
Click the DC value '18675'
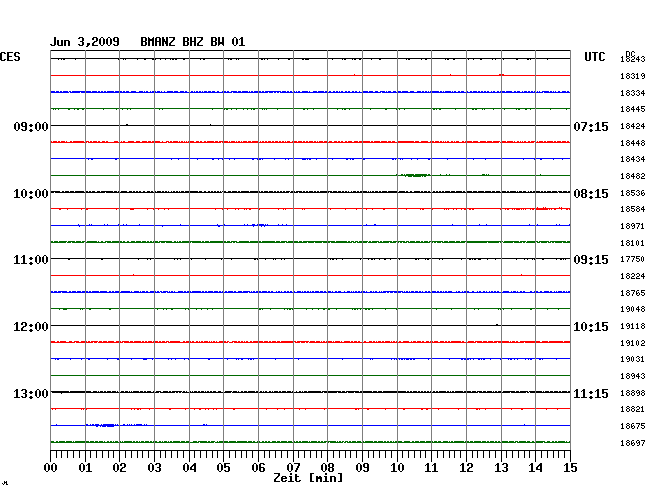pyautogui.click(x=633, y=426)
